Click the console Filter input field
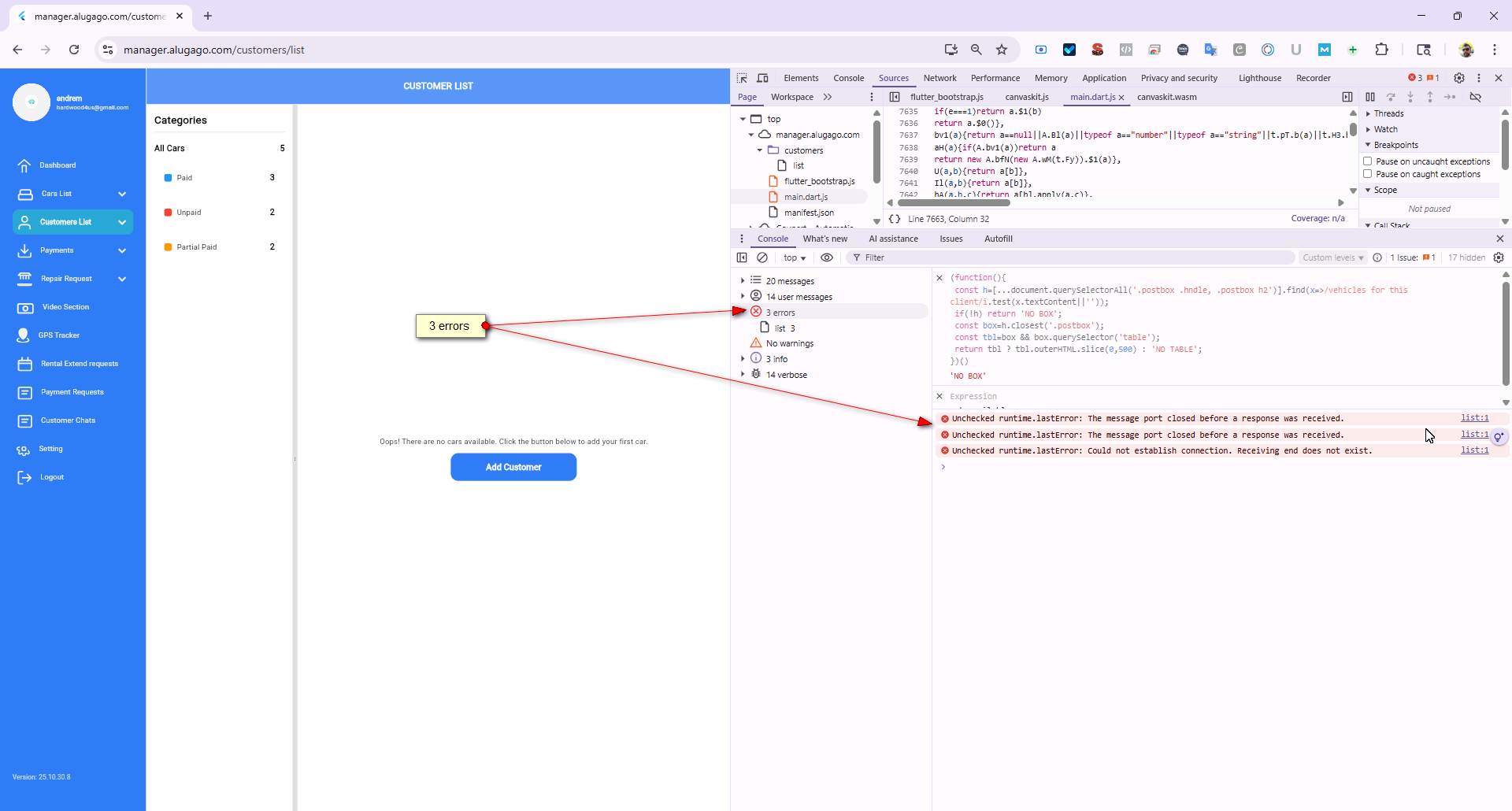This screenshot has height=811, width=1512. pos(1071,257)
